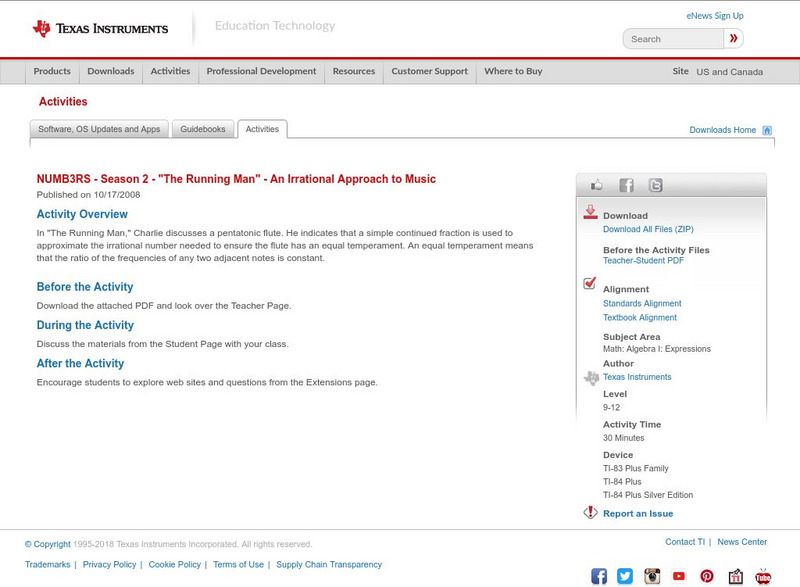Click the Report an Issue warning icon
Image resolution: width=800 pixels, height=587 pixels.
pyautogui.click(x=590, y=512)
